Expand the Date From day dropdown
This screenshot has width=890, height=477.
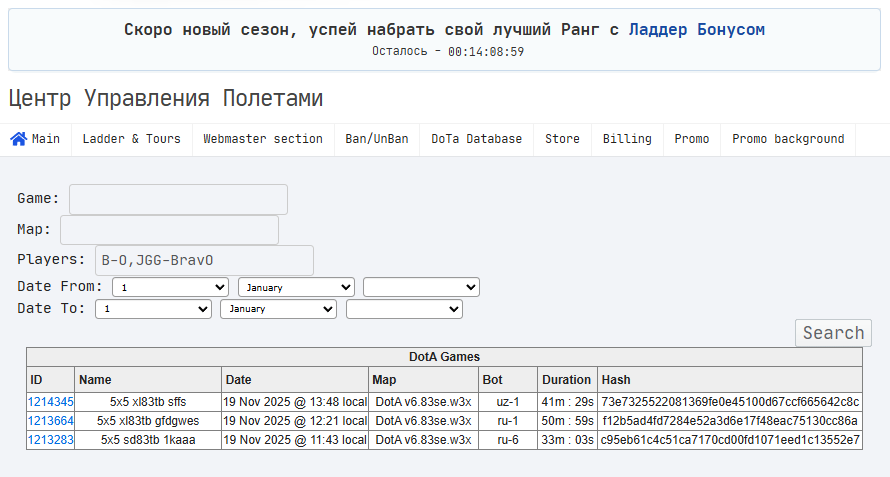point(170,287)
